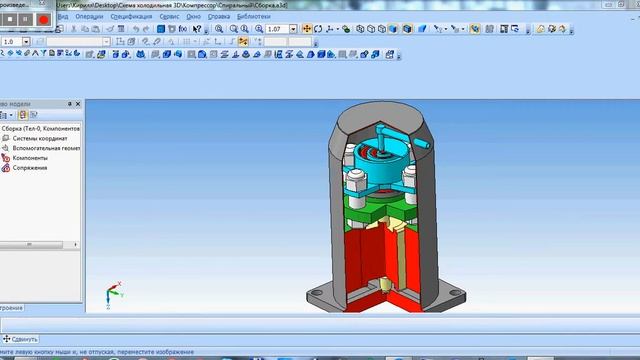Expand the view toolbar overflow arrow

pyautogui.click(x=528, y=30)
